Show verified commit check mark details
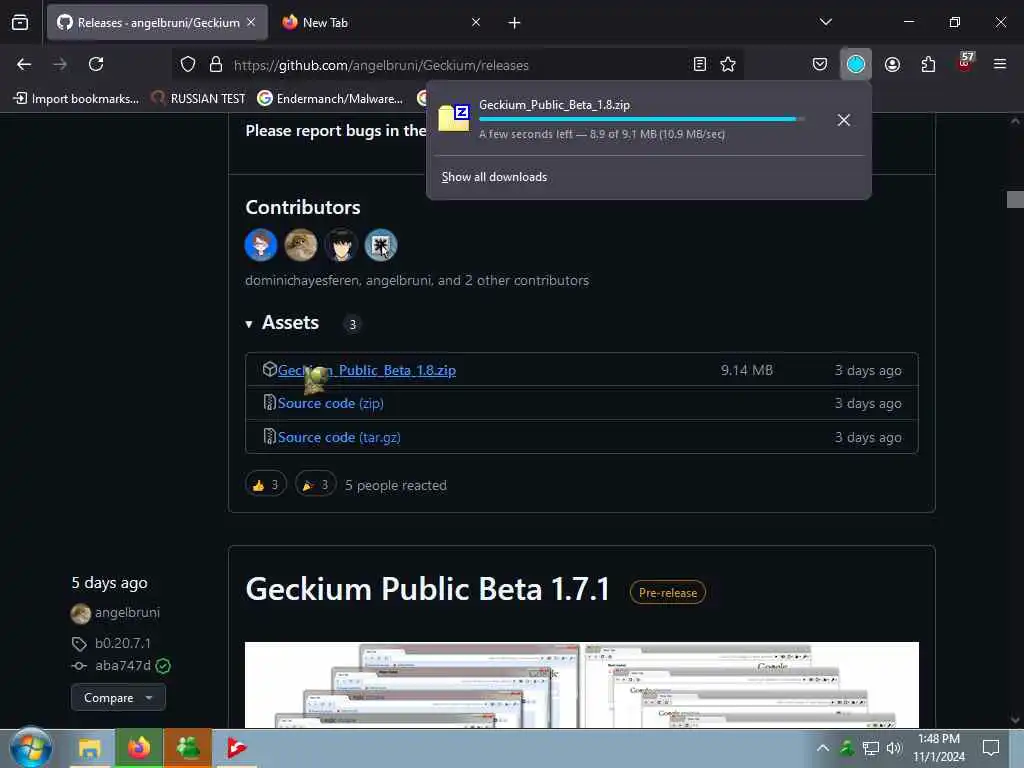 click(x=163, y=666)
